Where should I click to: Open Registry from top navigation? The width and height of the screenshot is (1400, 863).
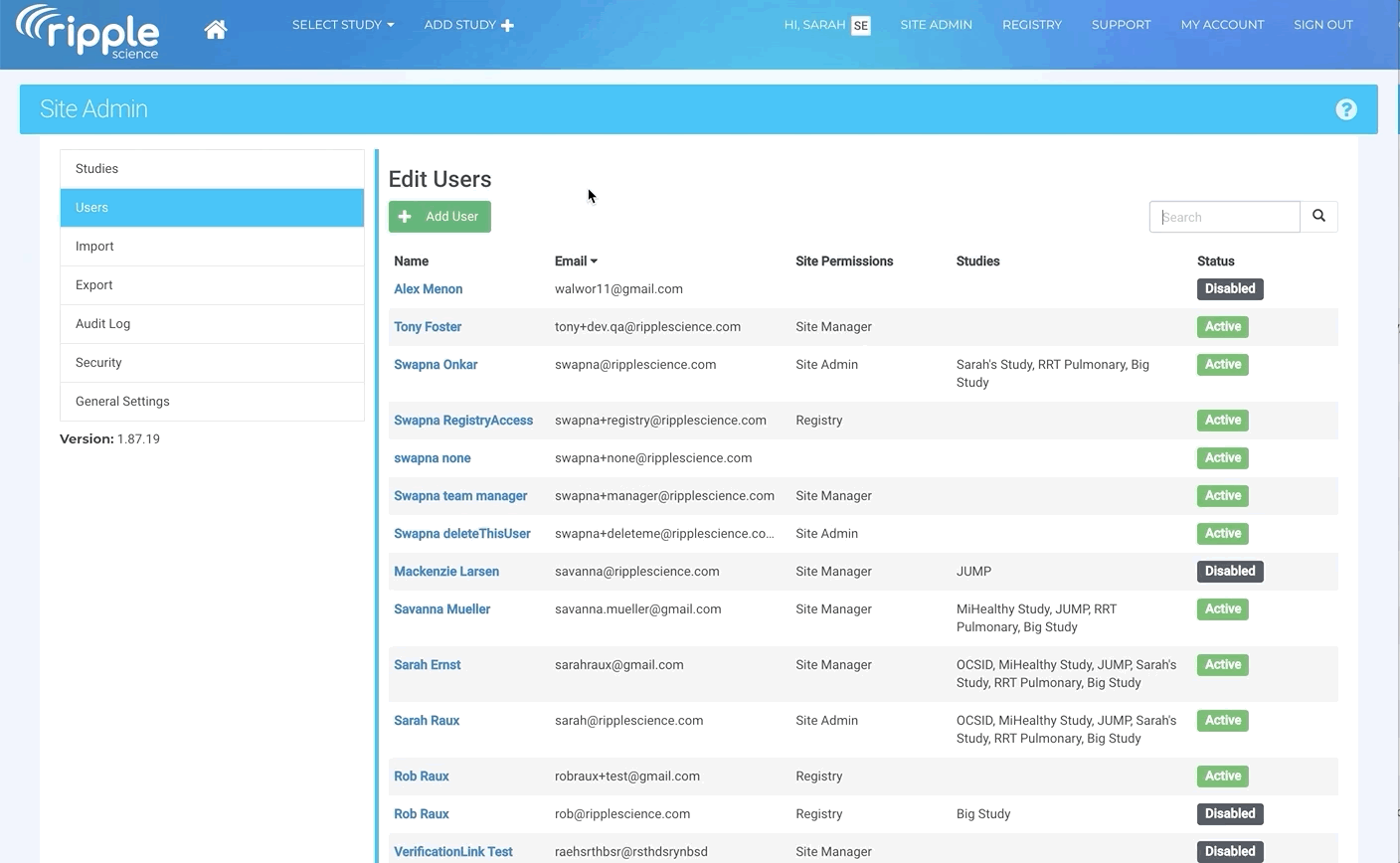click(1031, 25)
